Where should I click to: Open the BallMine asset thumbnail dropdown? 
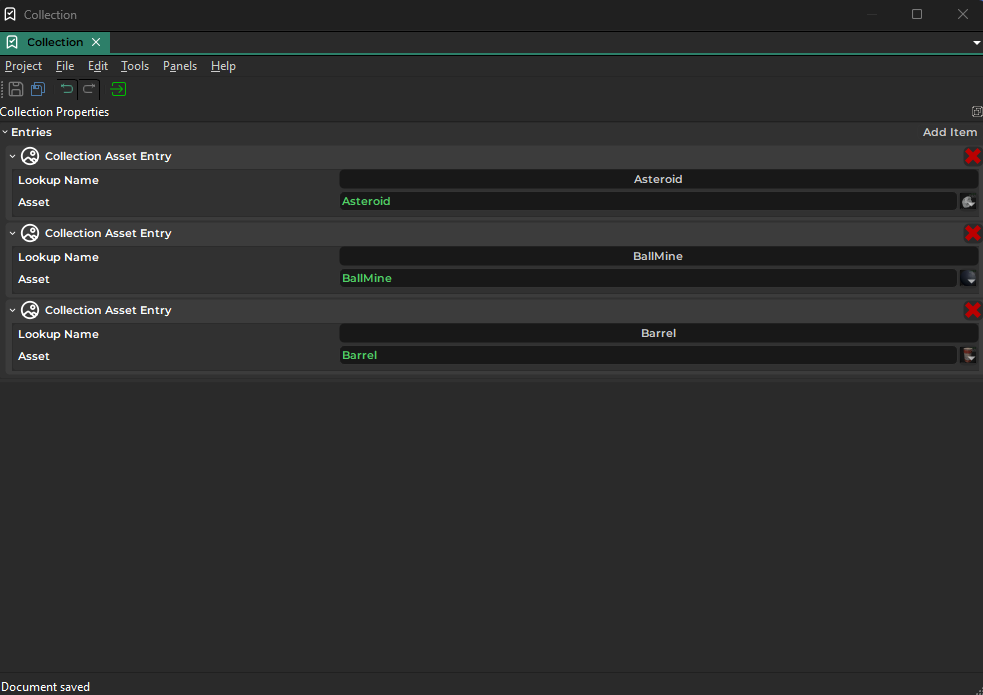click(x=968, y=279)
